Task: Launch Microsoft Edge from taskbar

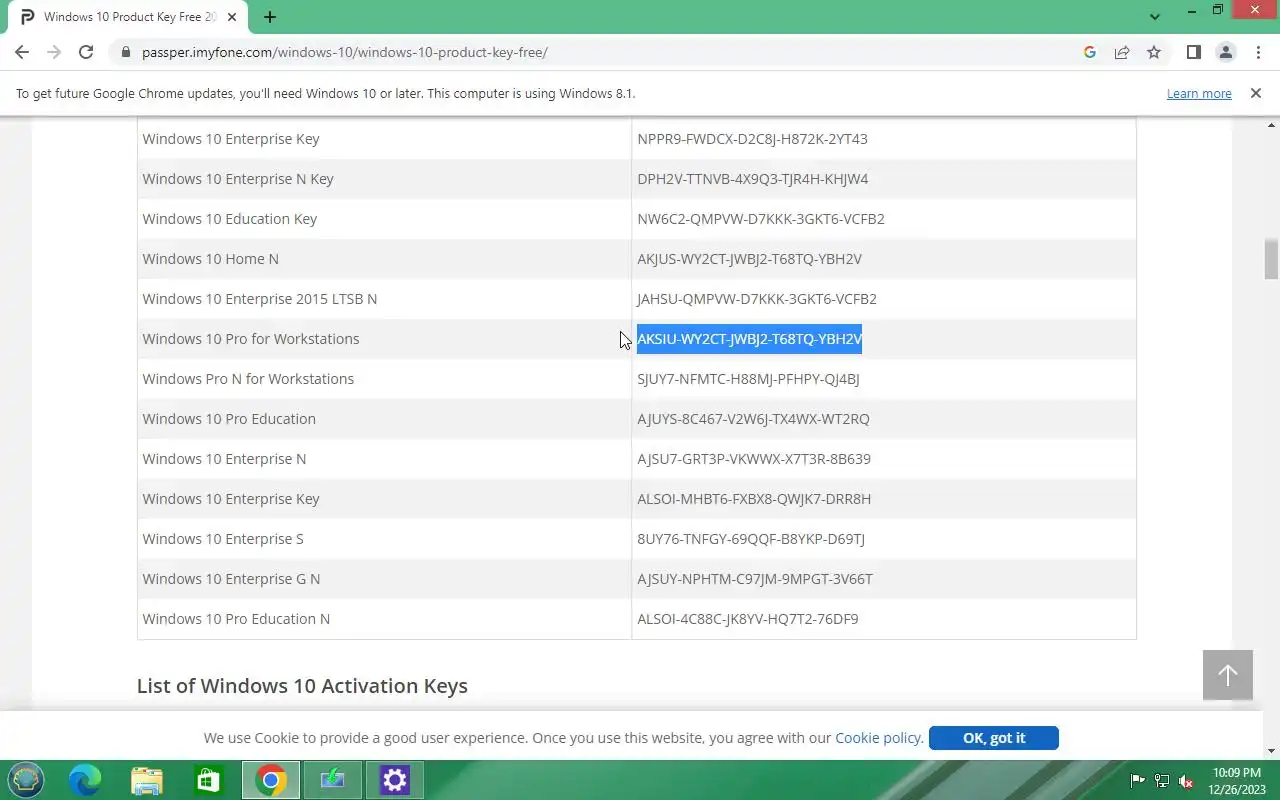Action: (x=86, y=780)
